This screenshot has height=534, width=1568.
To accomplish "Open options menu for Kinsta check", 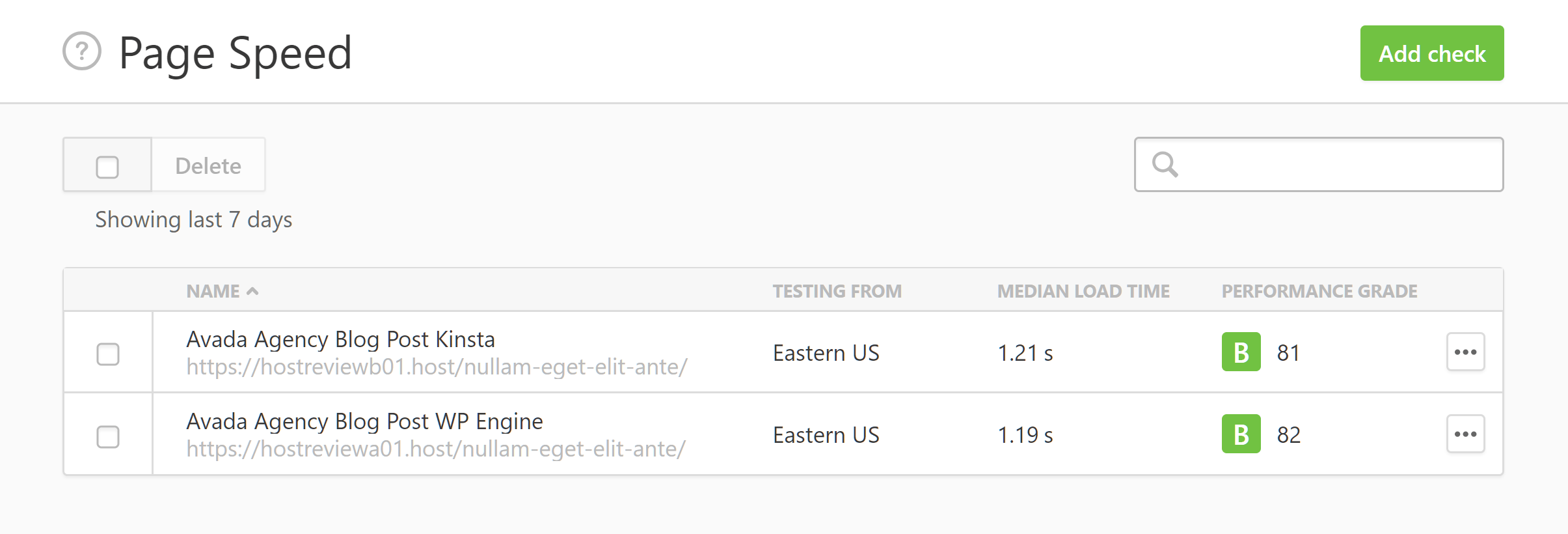I will click(x=1465, y=352).
